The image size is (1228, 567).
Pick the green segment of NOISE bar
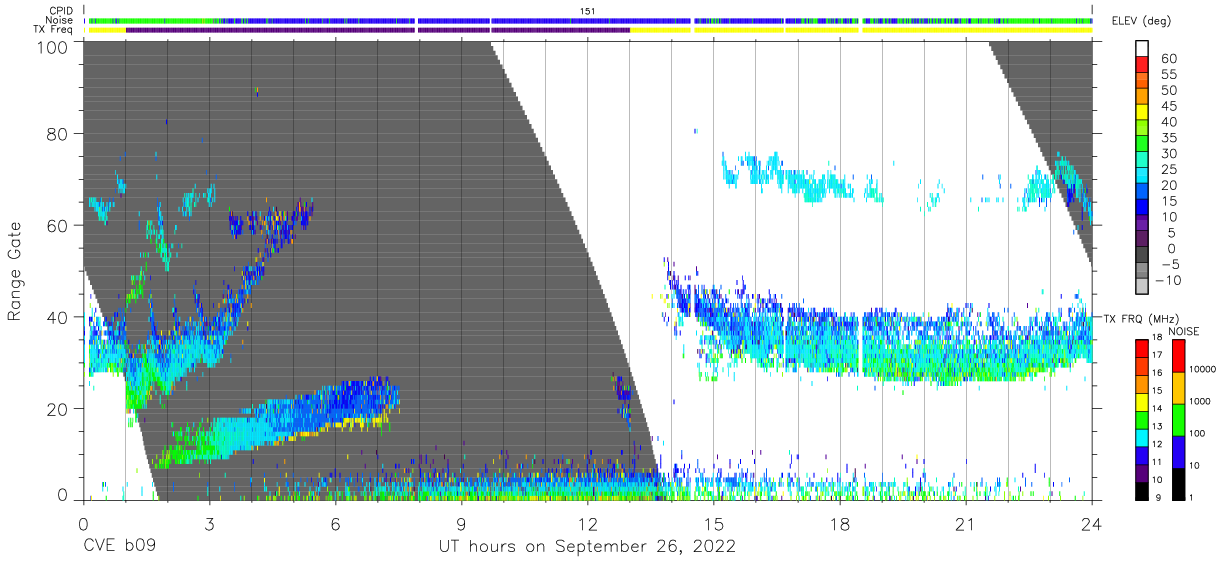click(x=1179, y=419)
